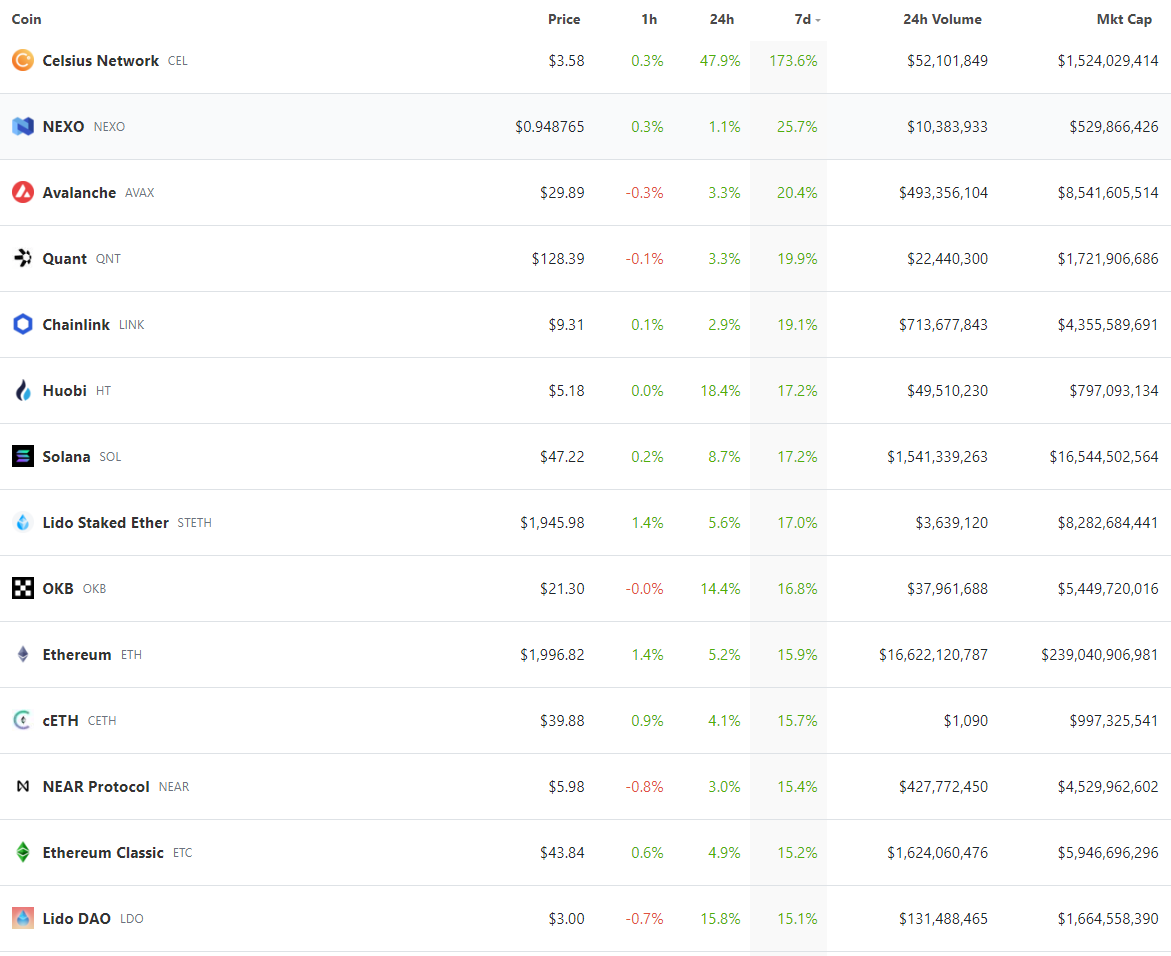Click the STETH ticker symbol
This screenshot has height=956, width=1171.
(x=194, y=523)
